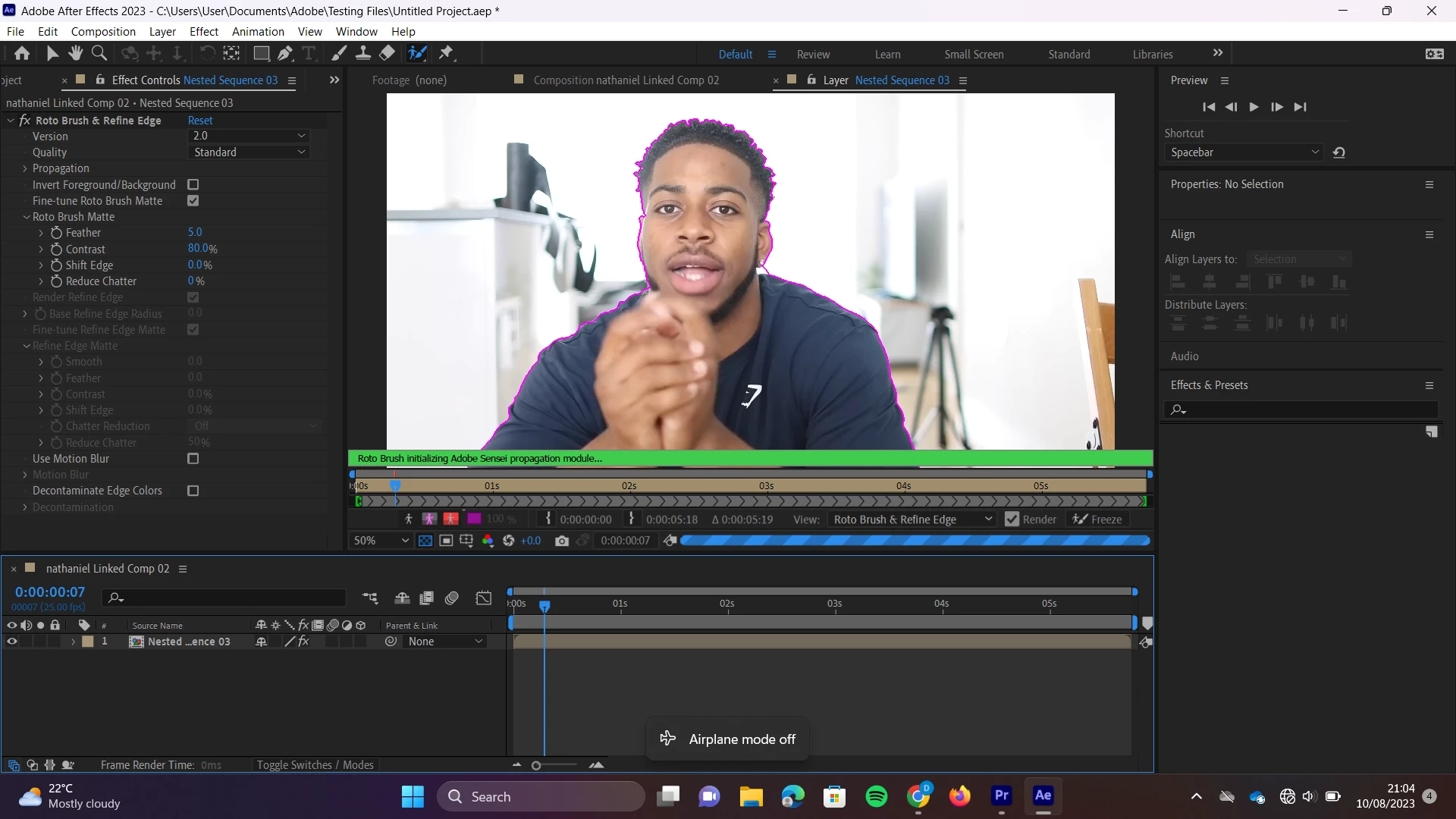This screenshot has height=819, width=1456.
Task: Click Reset for Roto Brush effect
Action: pos(200,121)
